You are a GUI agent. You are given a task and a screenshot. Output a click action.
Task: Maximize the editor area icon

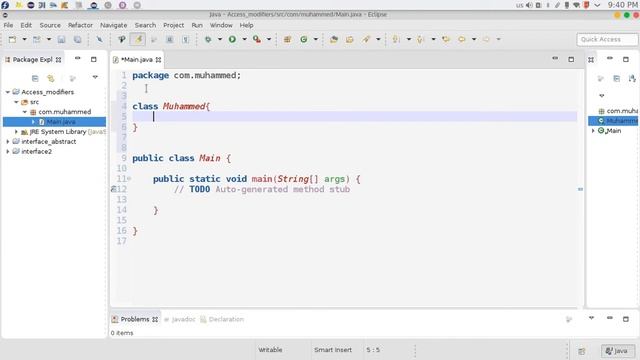click(x=571, y=60)
